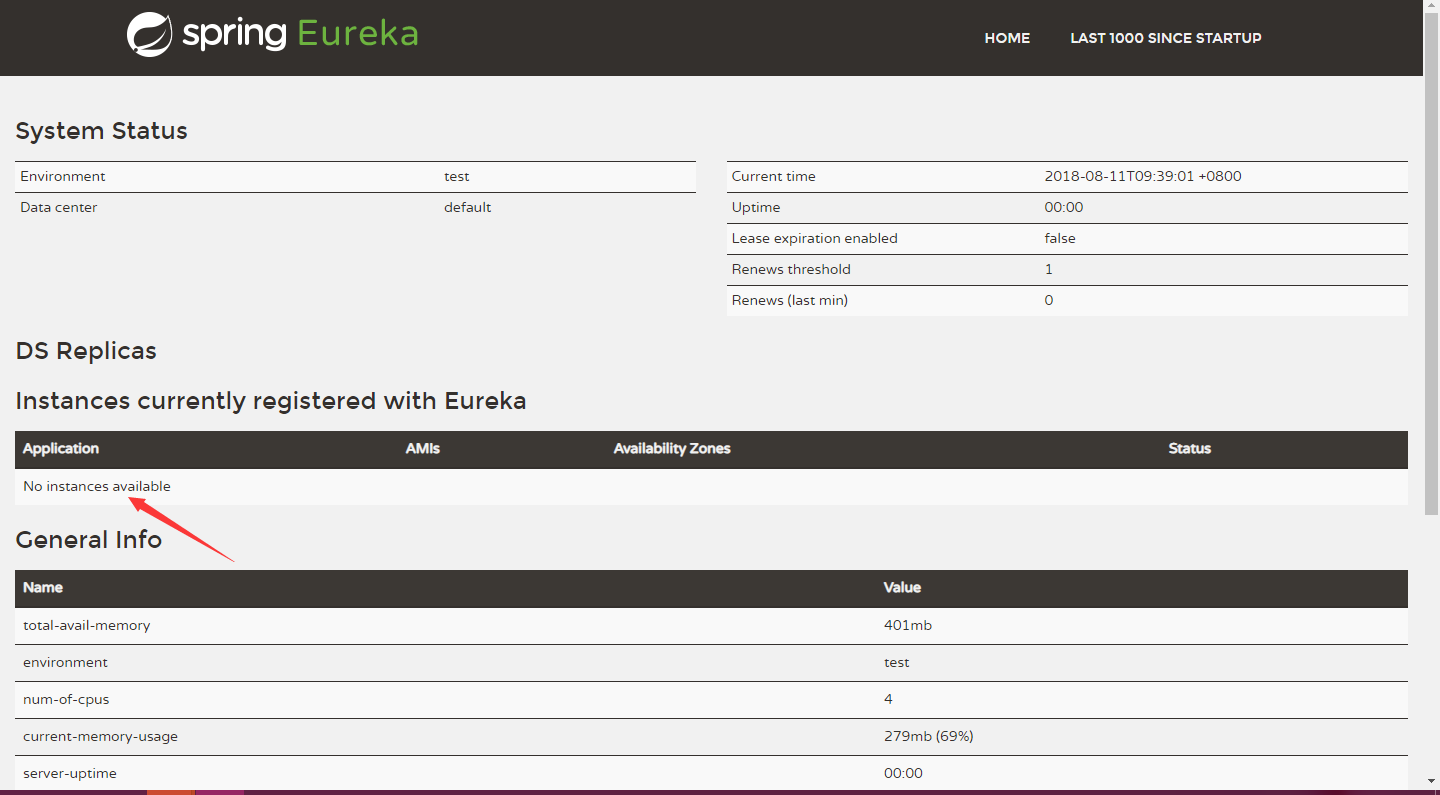Select the test value beside Data center table's Environment row

click(457, 176)
